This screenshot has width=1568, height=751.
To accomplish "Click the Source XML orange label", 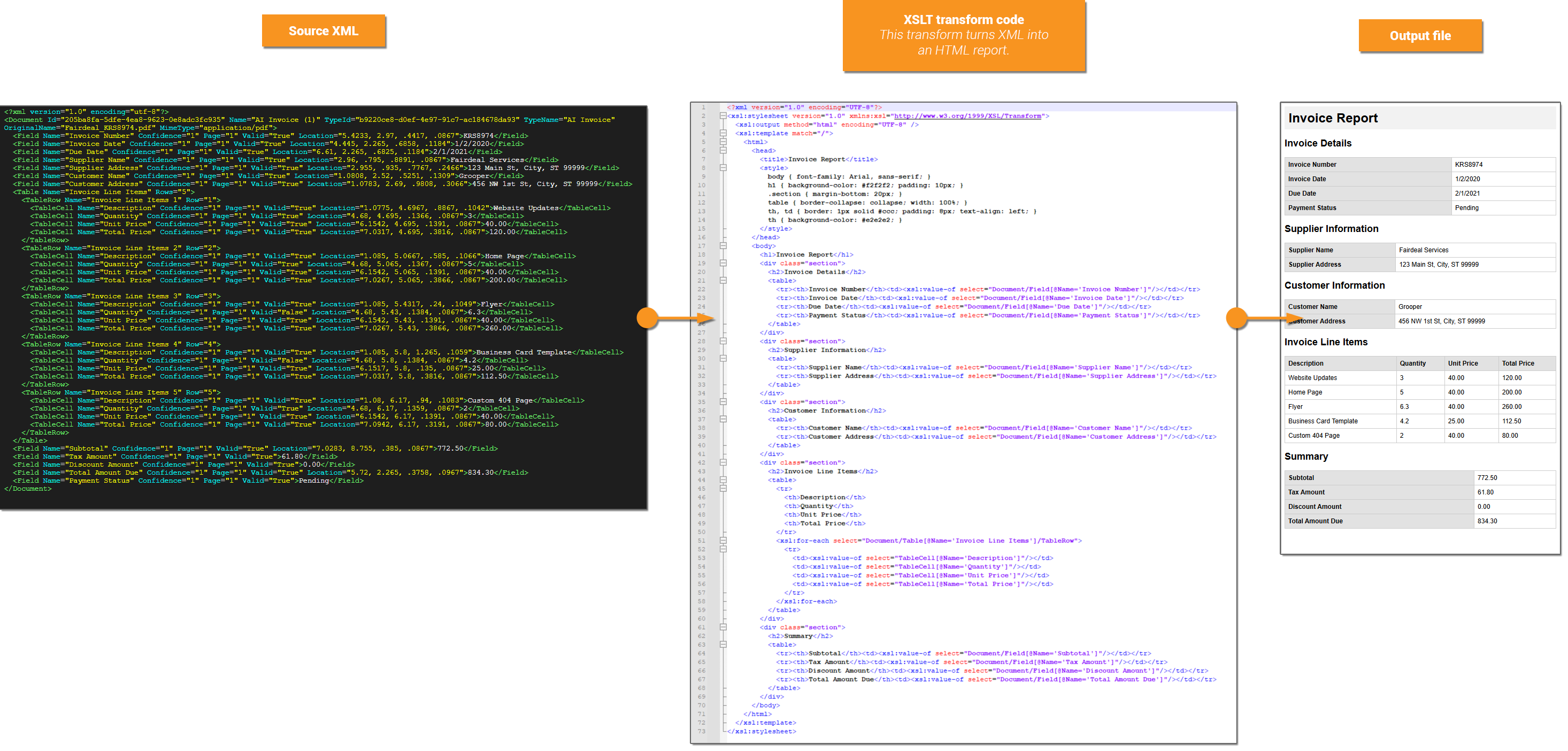I will click(323, 31).
